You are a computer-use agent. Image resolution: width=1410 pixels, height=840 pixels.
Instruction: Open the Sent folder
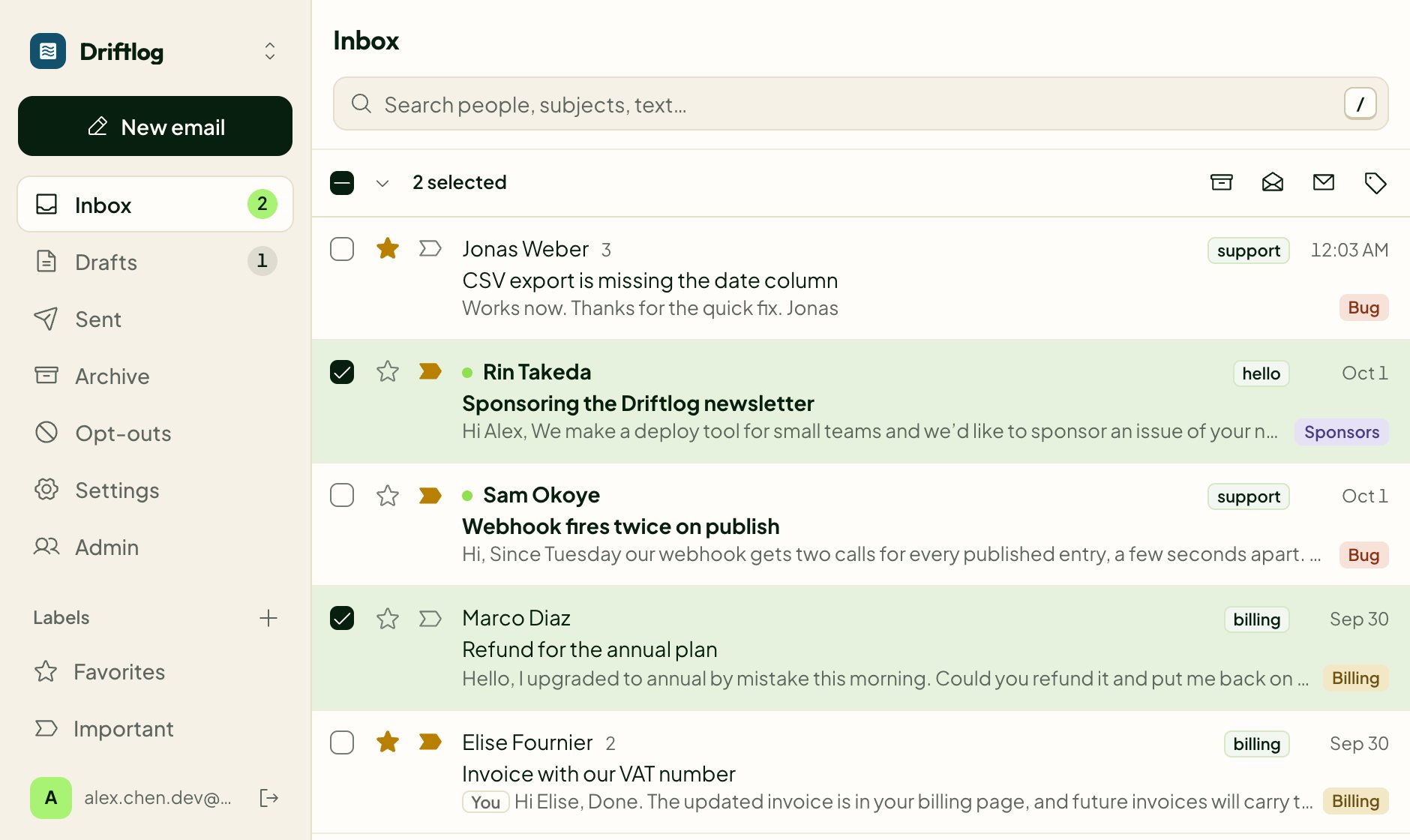pyautogui.click(x=155, y=318)
